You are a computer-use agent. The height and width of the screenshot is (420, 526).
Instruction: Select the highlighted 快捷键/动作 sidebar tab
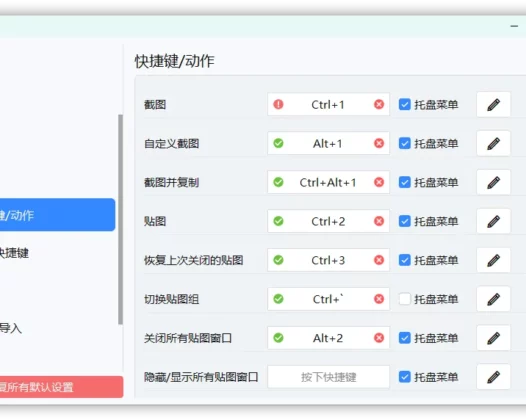click(x=57, y=215)
